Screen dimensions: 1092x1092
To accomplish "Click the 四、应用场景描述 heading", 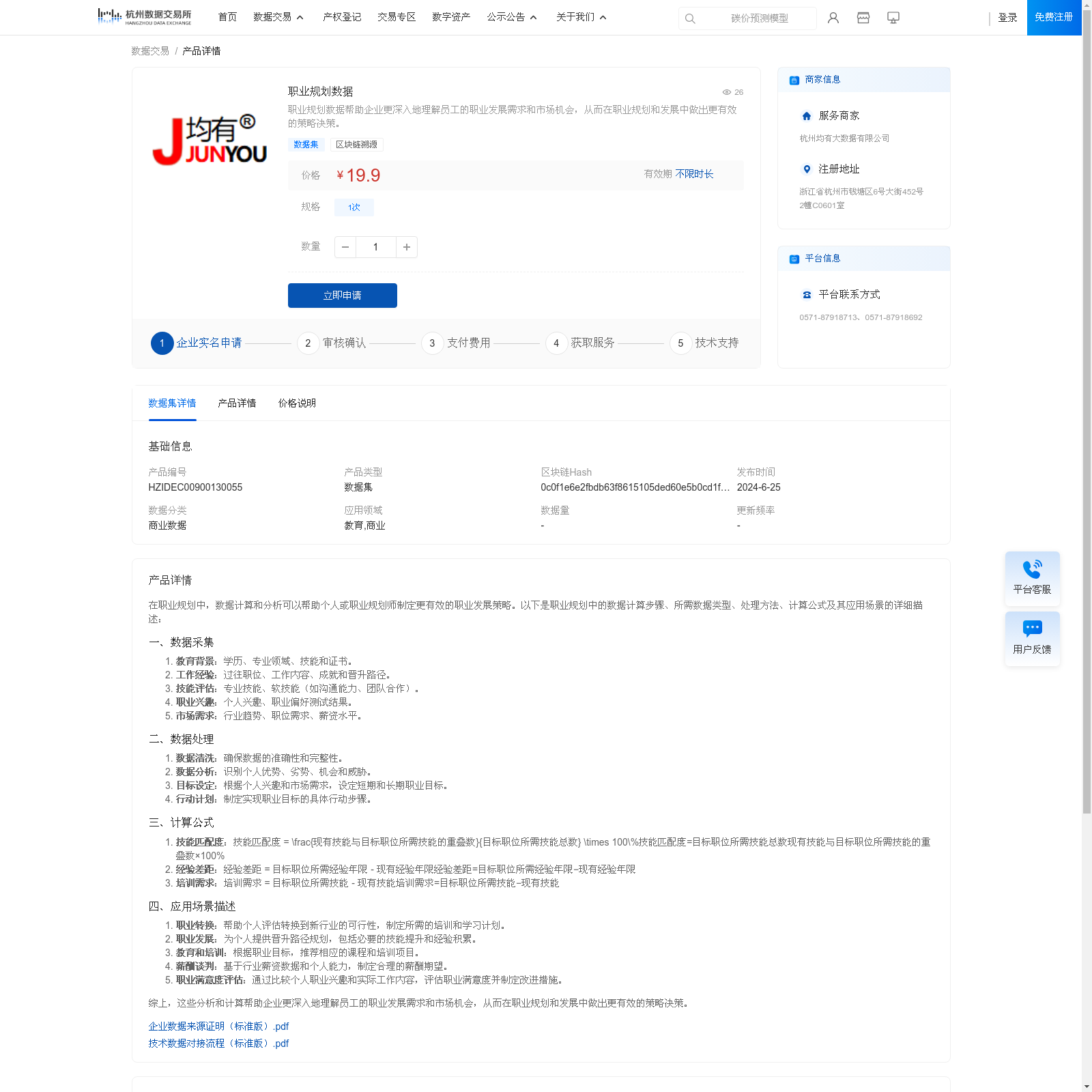I will [192, 906].
